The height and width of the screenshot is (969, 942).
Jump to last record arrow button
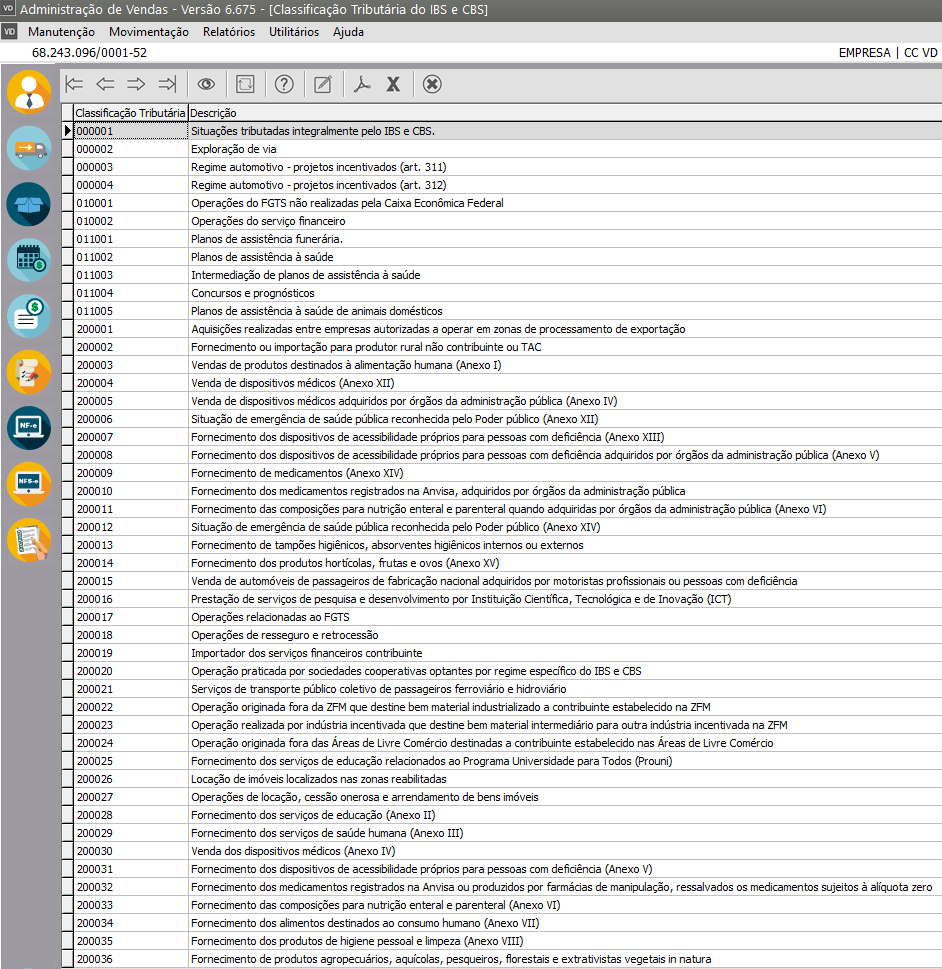coord(167,84)
